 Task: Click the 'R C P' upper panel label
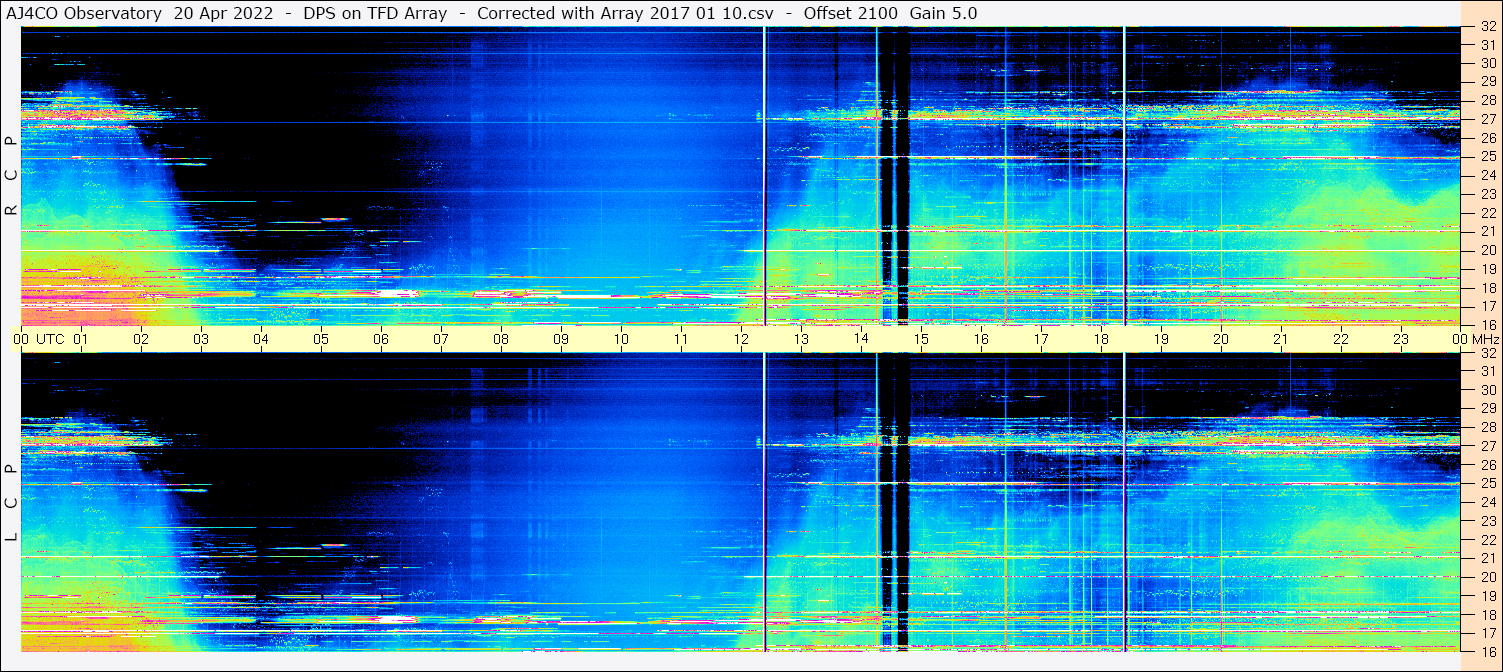(x=11, y=176)
